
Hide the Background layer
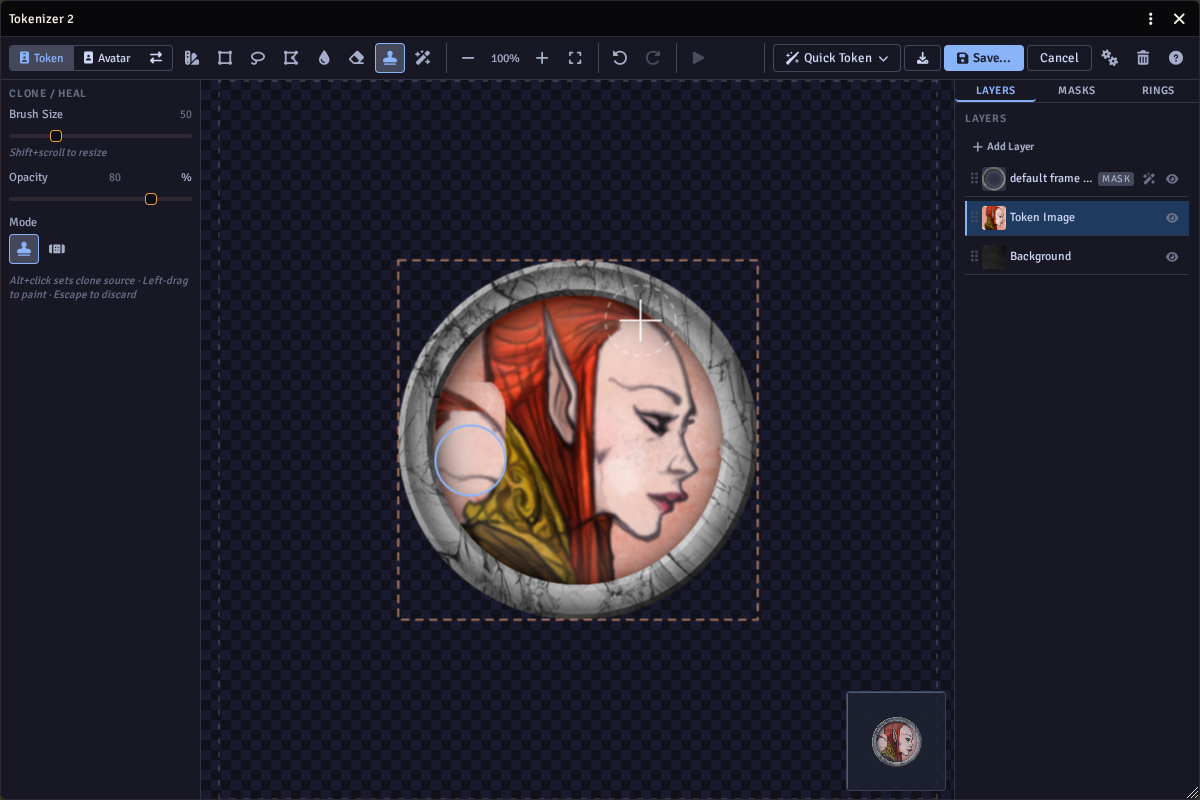click(1173, 257)
